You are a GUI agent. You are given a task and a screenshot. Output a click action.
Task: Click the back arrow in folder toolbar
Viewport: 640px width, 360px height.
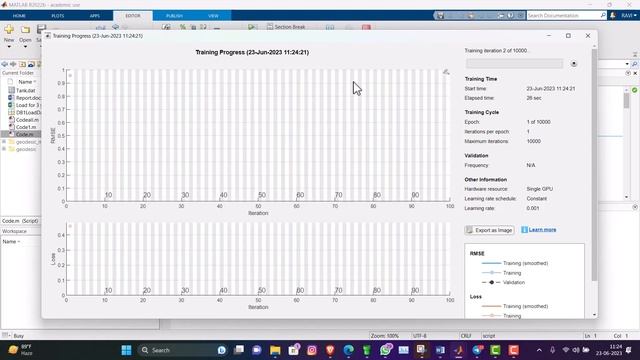4,64
